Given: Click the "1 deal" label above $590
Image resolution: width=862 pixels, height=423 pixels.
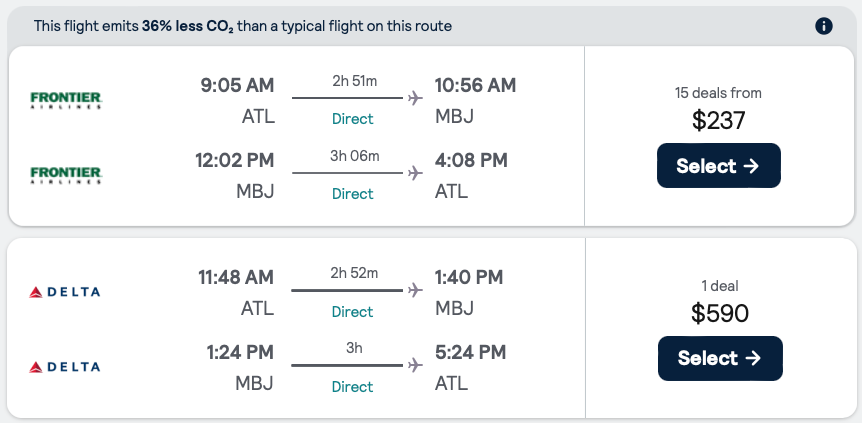Looking at the screenshot, I should 719,286.
